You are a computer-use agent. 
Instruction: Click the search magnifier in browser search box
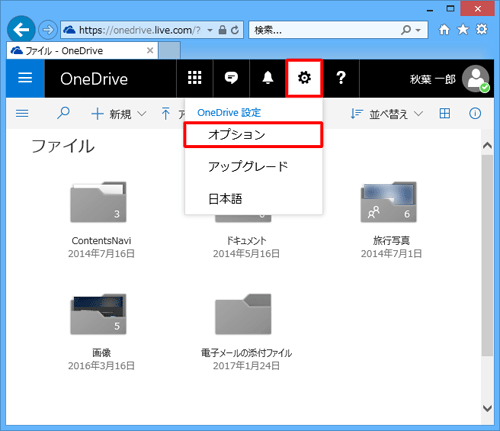[x=406, y=30]
